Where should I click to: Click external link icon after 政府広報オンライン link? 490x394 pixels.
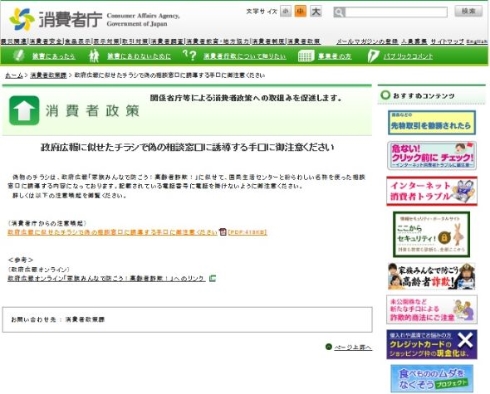pyautogui.click(x=212, y=278)
